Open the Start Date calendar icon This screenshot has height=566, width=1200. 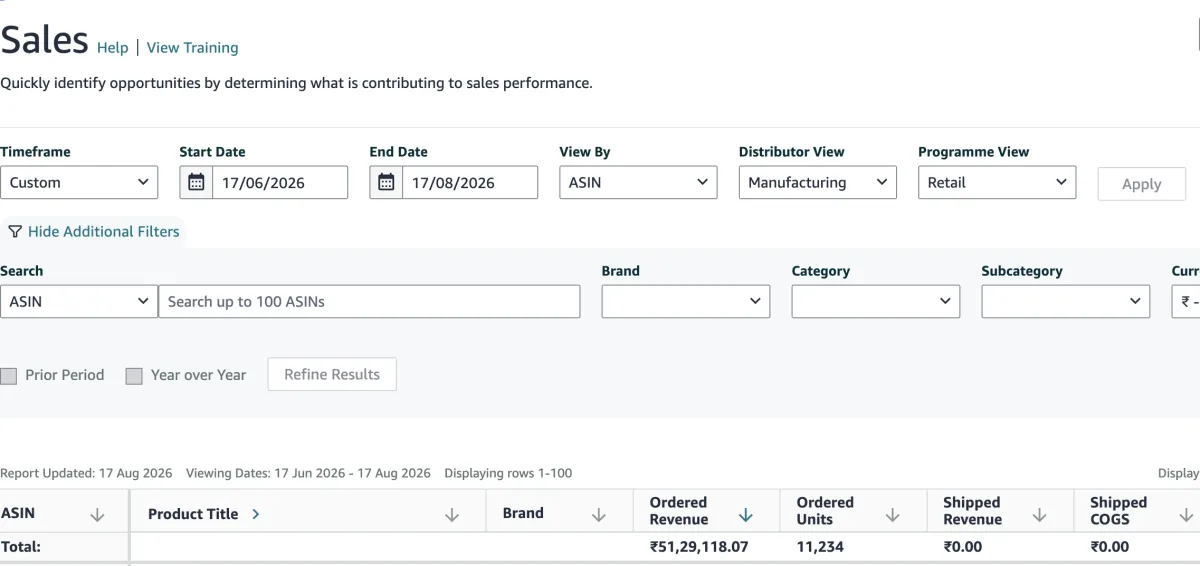click(x=196, y=182)
